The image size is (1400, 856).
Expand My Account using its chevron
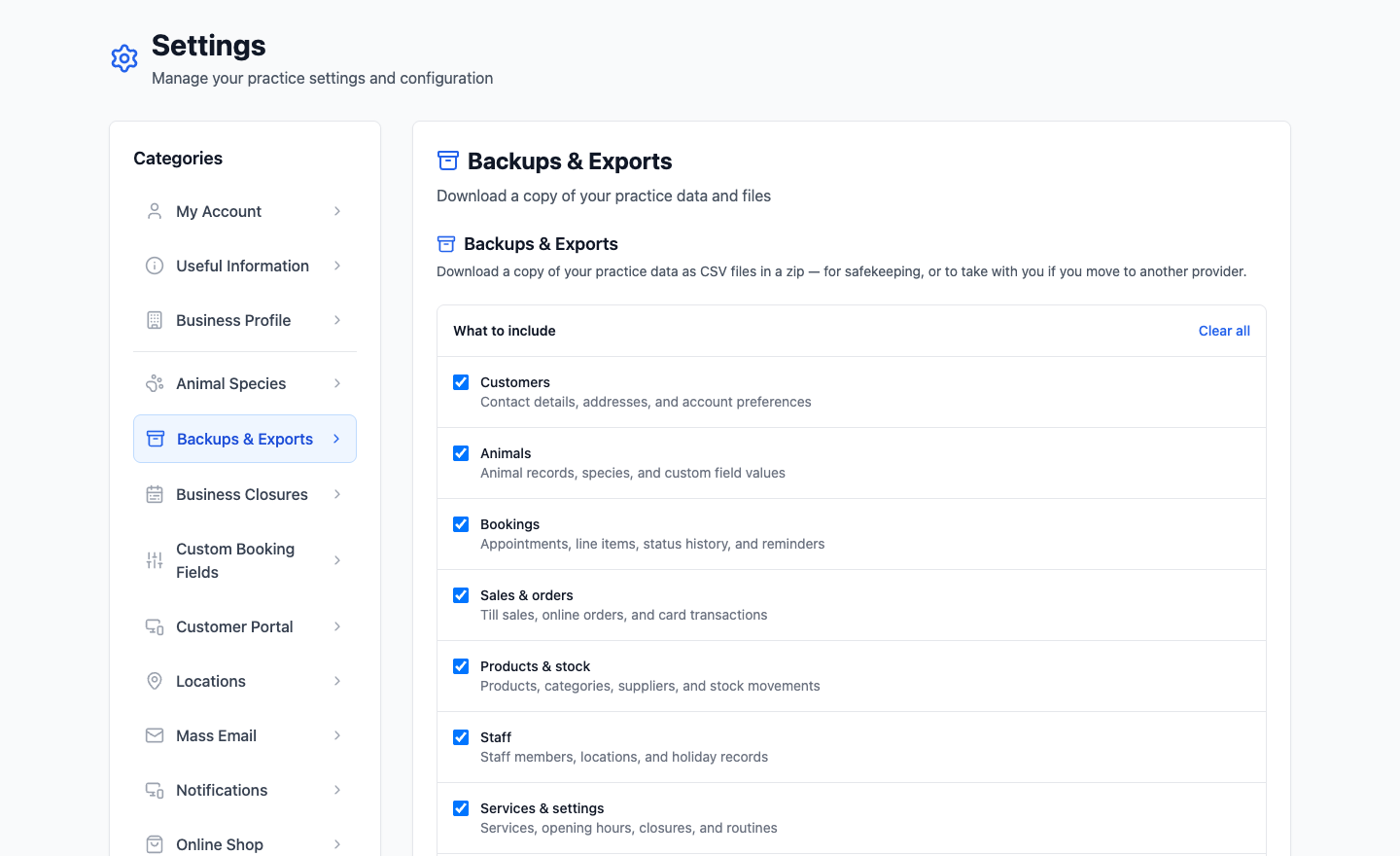[x=337, y=211]
